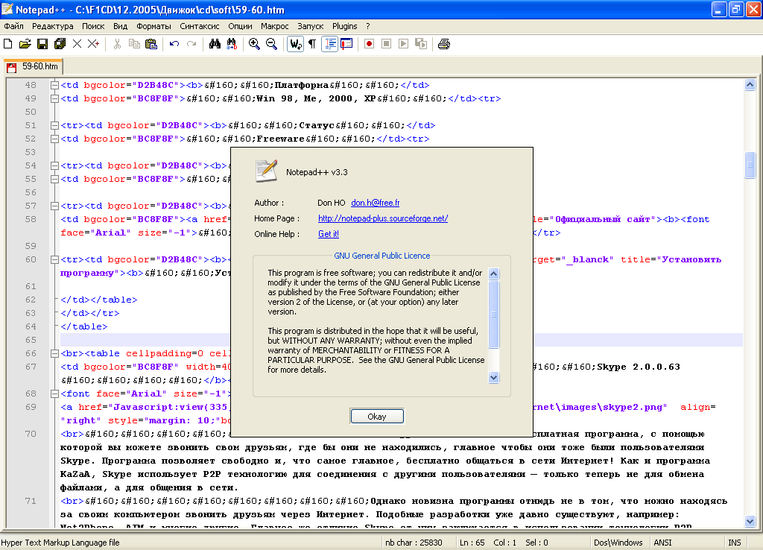Click the Dos\Windows status bar entry

pos(618,543)
